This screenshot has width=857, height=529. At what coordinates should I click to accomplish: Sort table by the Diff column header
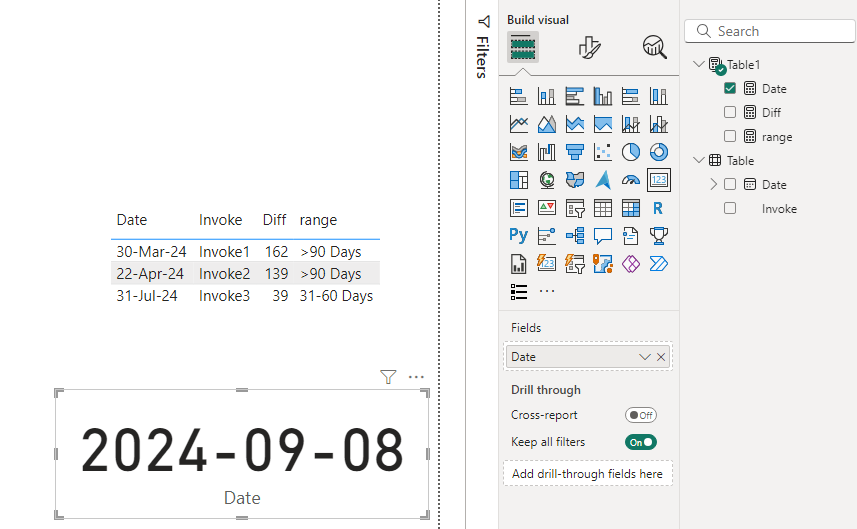[x=274, y=220]
